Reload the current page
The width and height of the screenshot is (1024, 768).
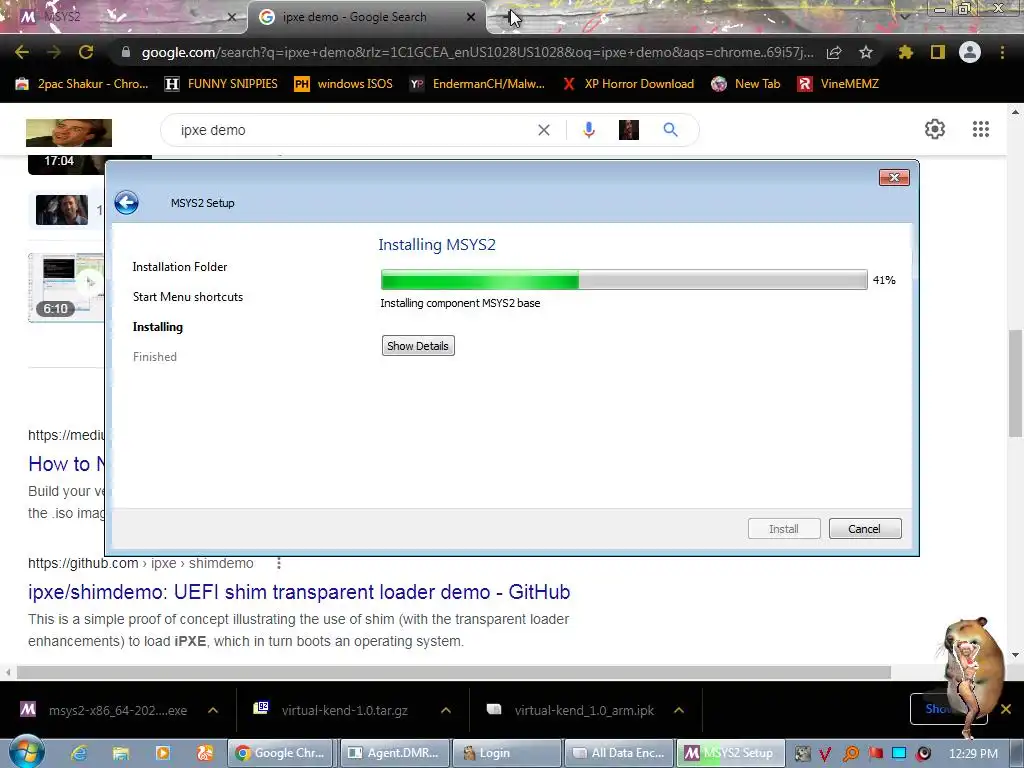86,52
